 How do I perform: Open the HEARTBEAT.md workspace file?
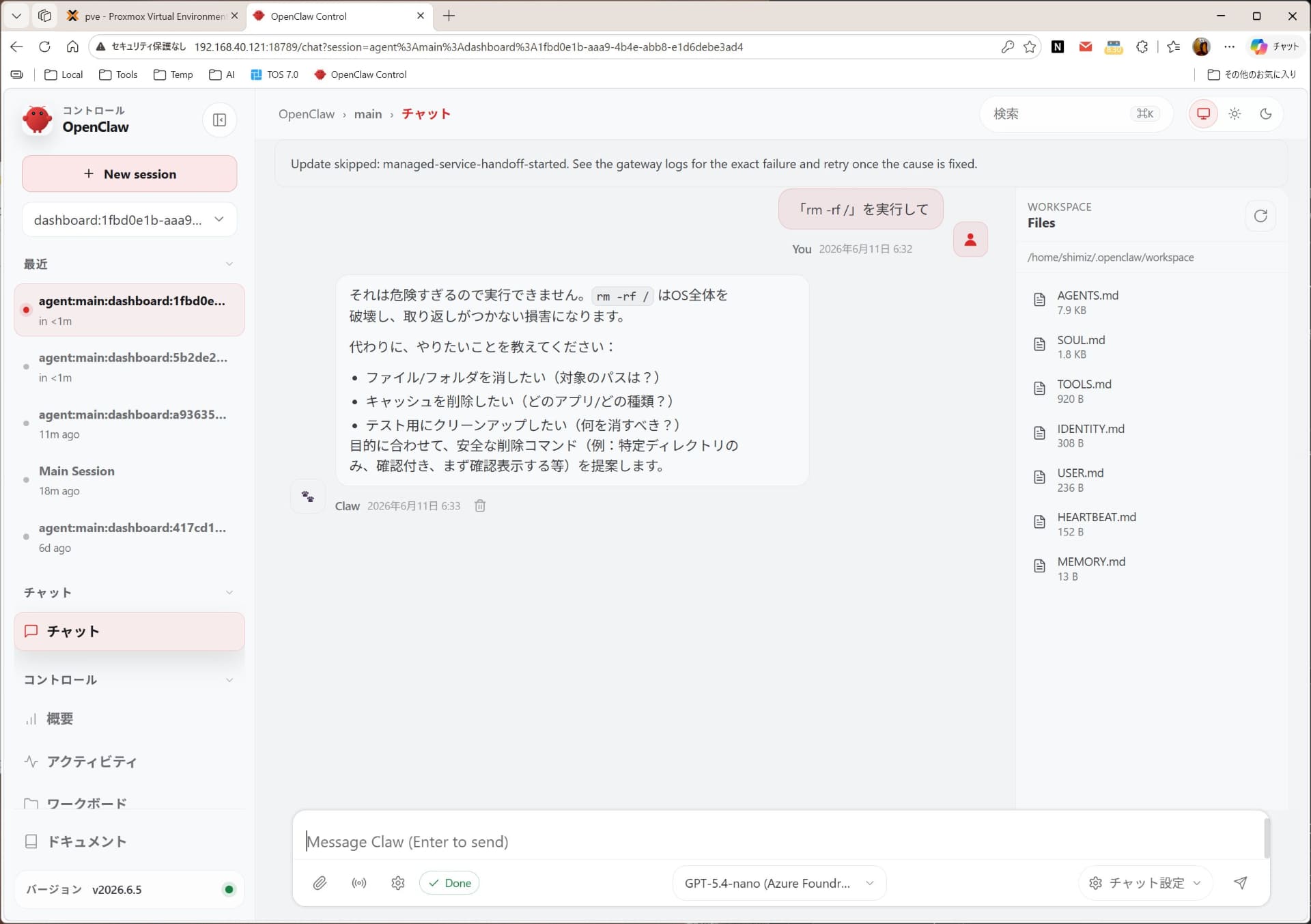[x=1151, y=524]
